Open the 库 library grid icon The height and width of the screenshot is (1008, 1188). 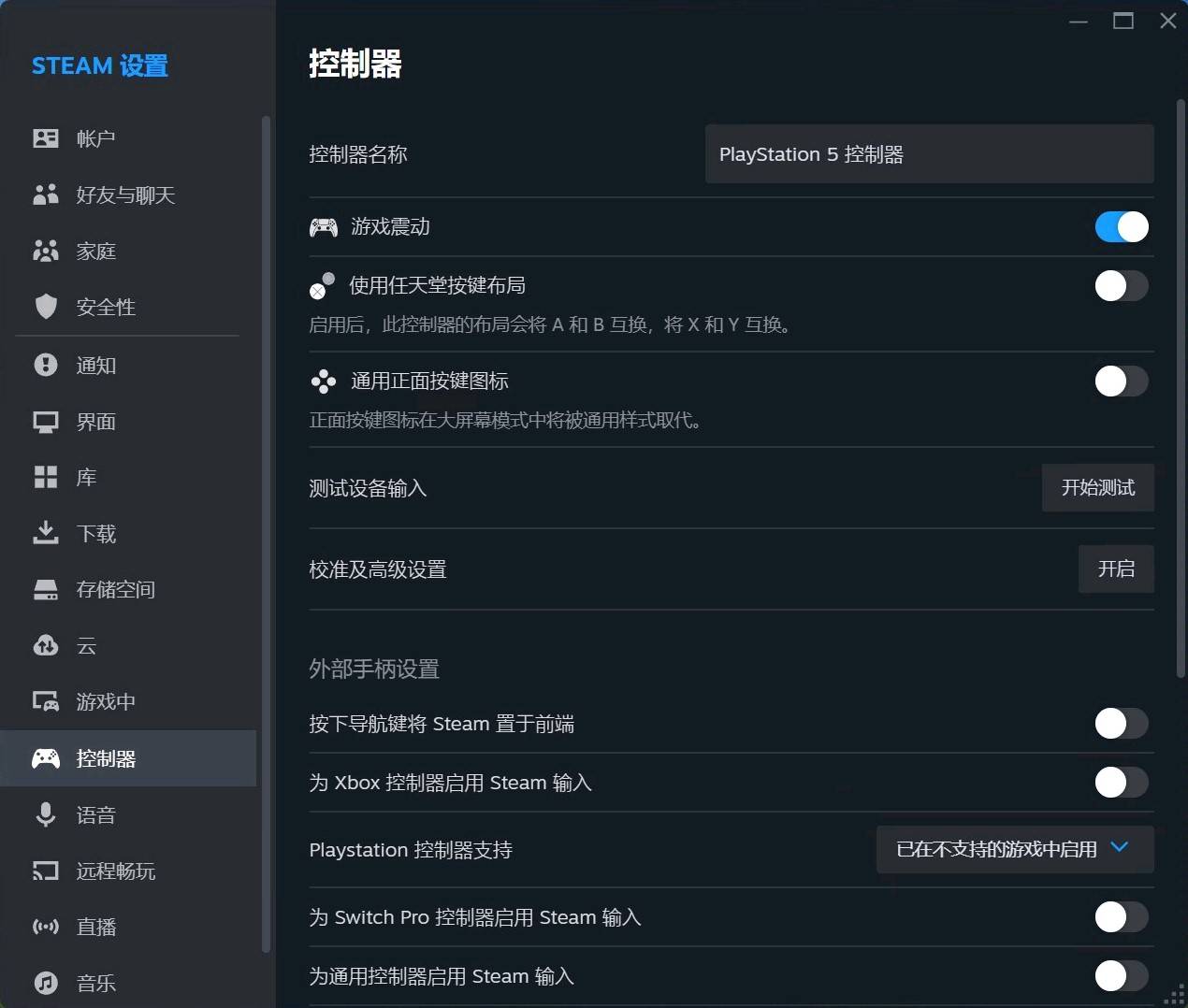pyautogui.click(x=45, y=477)
